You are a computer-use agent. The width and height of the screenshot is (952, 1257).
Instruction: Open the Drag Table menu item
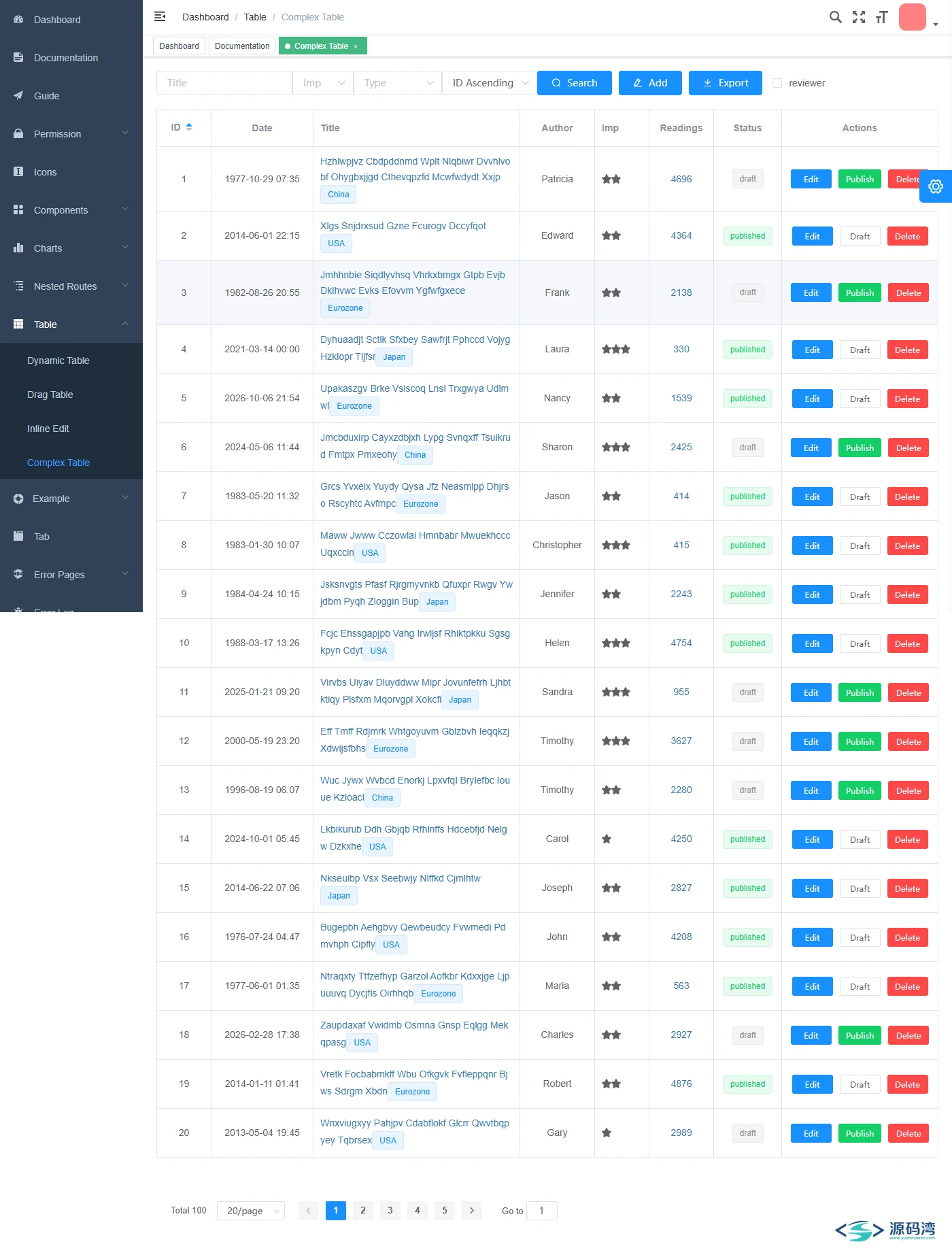click(x=71, y=395)
